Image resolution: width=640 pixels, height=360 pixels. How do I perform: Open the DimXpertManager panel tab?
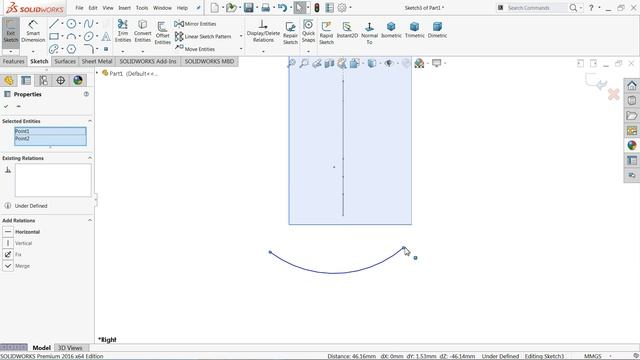point(60,80)
